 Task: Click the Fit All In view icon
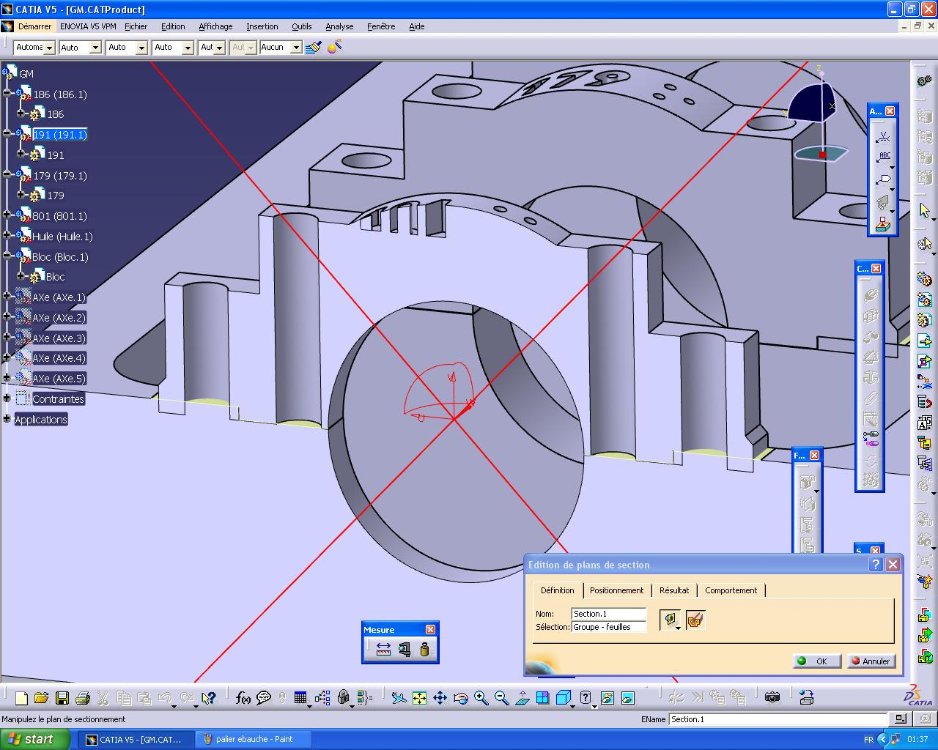point(419,698)
